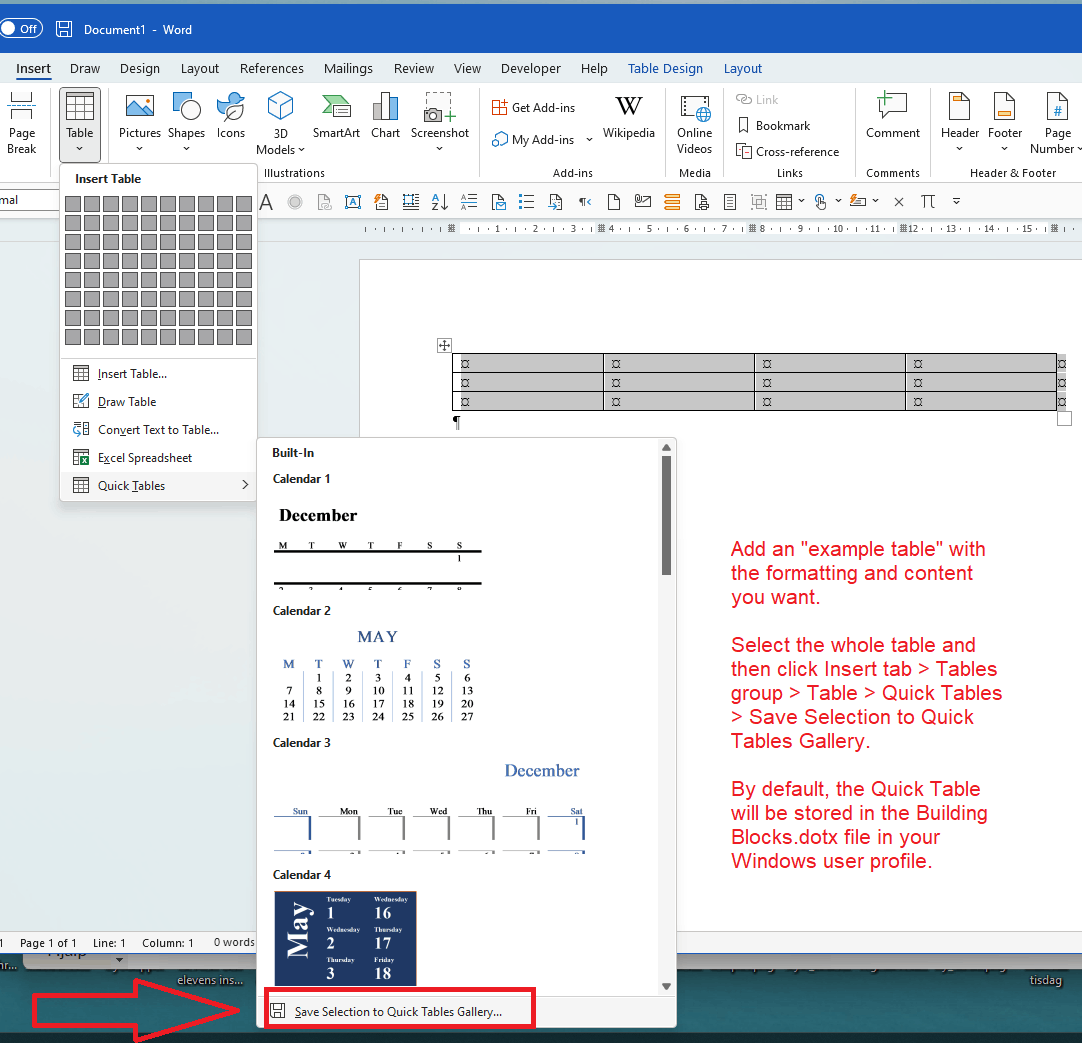Open the style name box showing 'mal'
Viewport: 1082px width, 1043px height.
[29, 200]
